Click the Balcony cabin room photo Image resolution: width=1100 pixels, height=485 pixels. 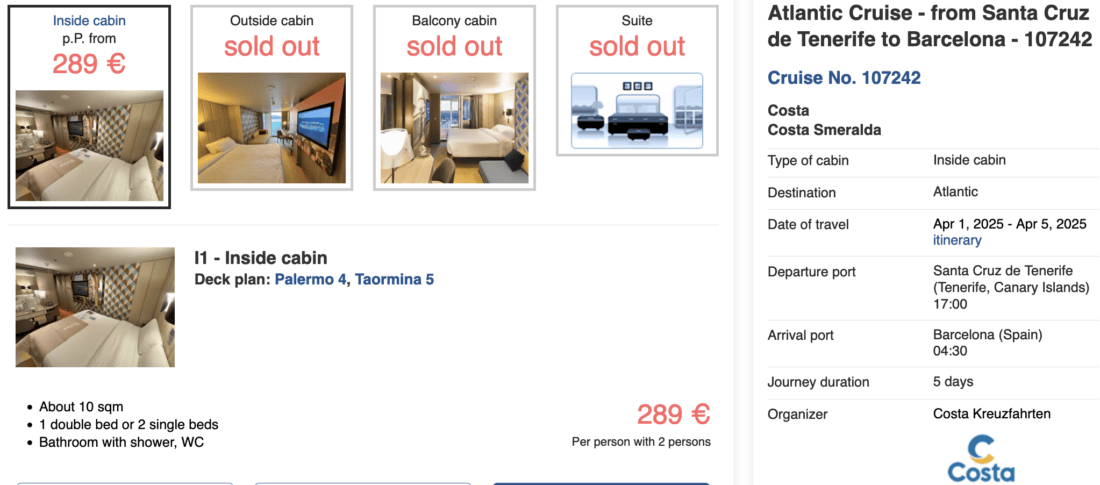(455, 127)
